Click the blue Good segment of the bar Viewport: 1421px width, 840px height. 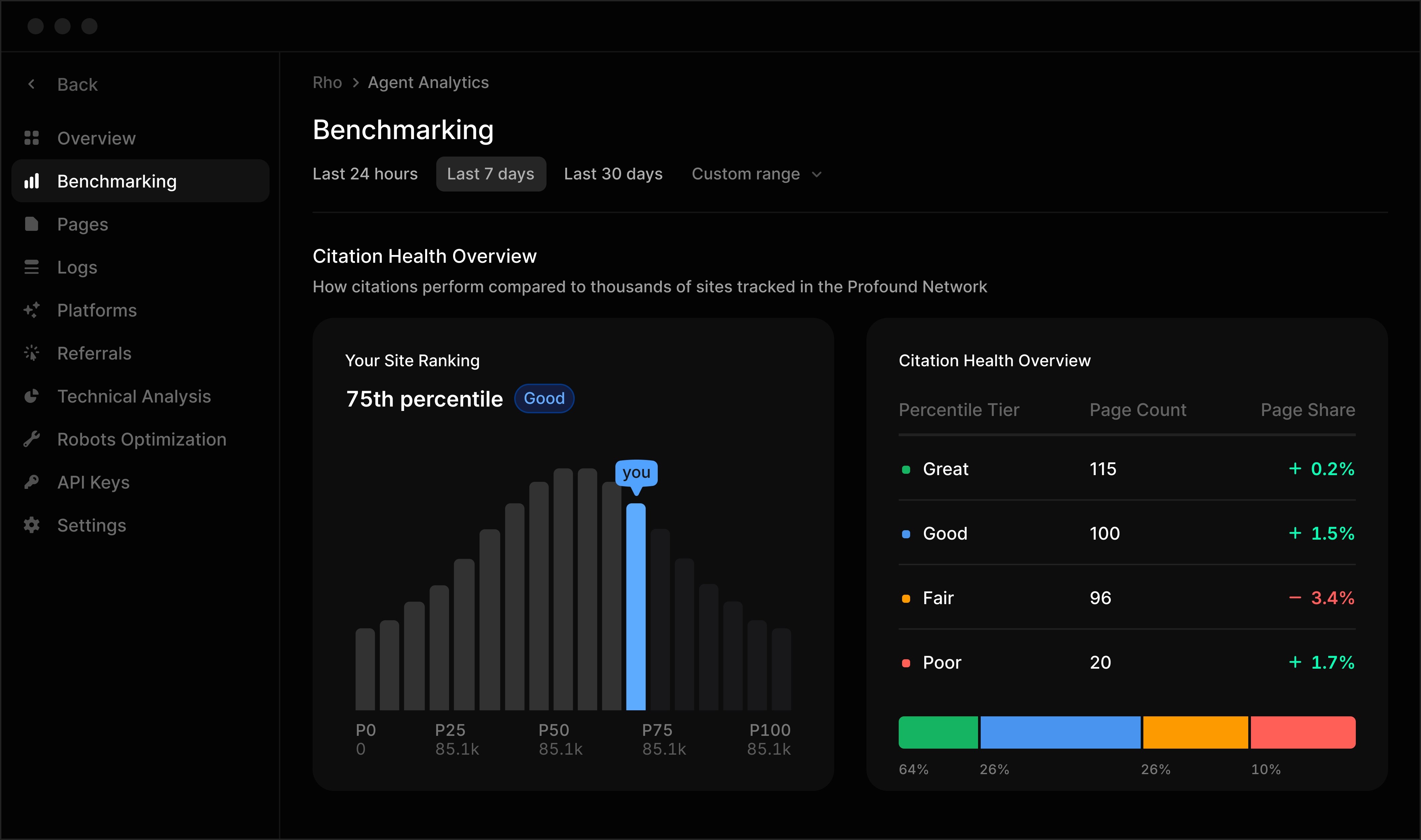point(1060,732)
